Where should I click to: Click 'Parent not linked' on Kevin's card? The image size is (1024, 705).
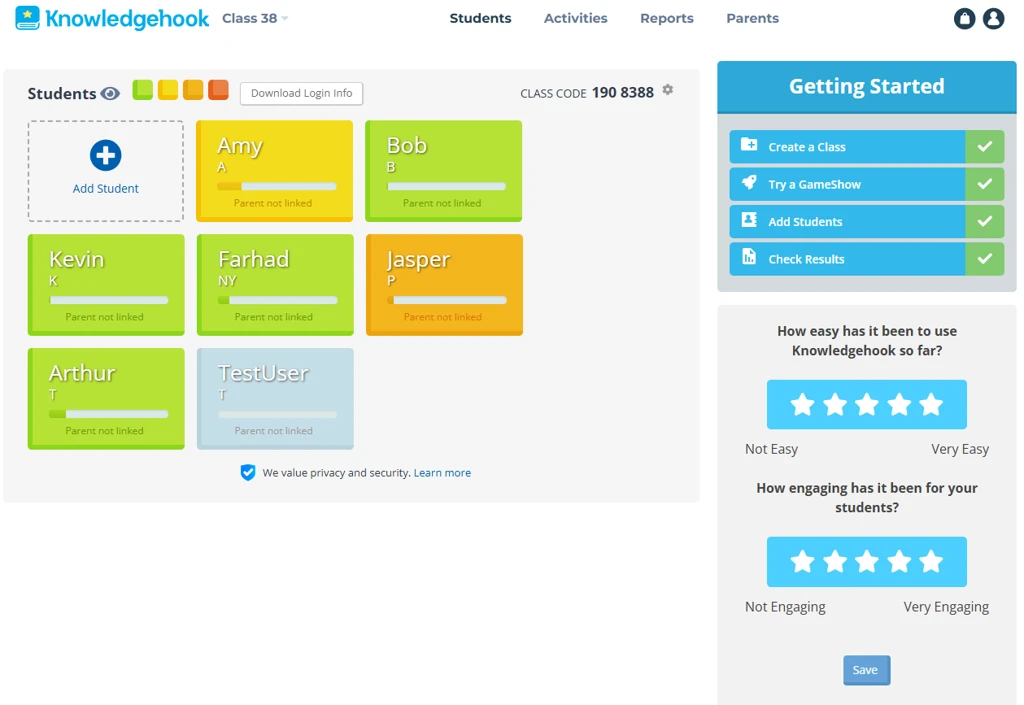[x=104, y=317]
